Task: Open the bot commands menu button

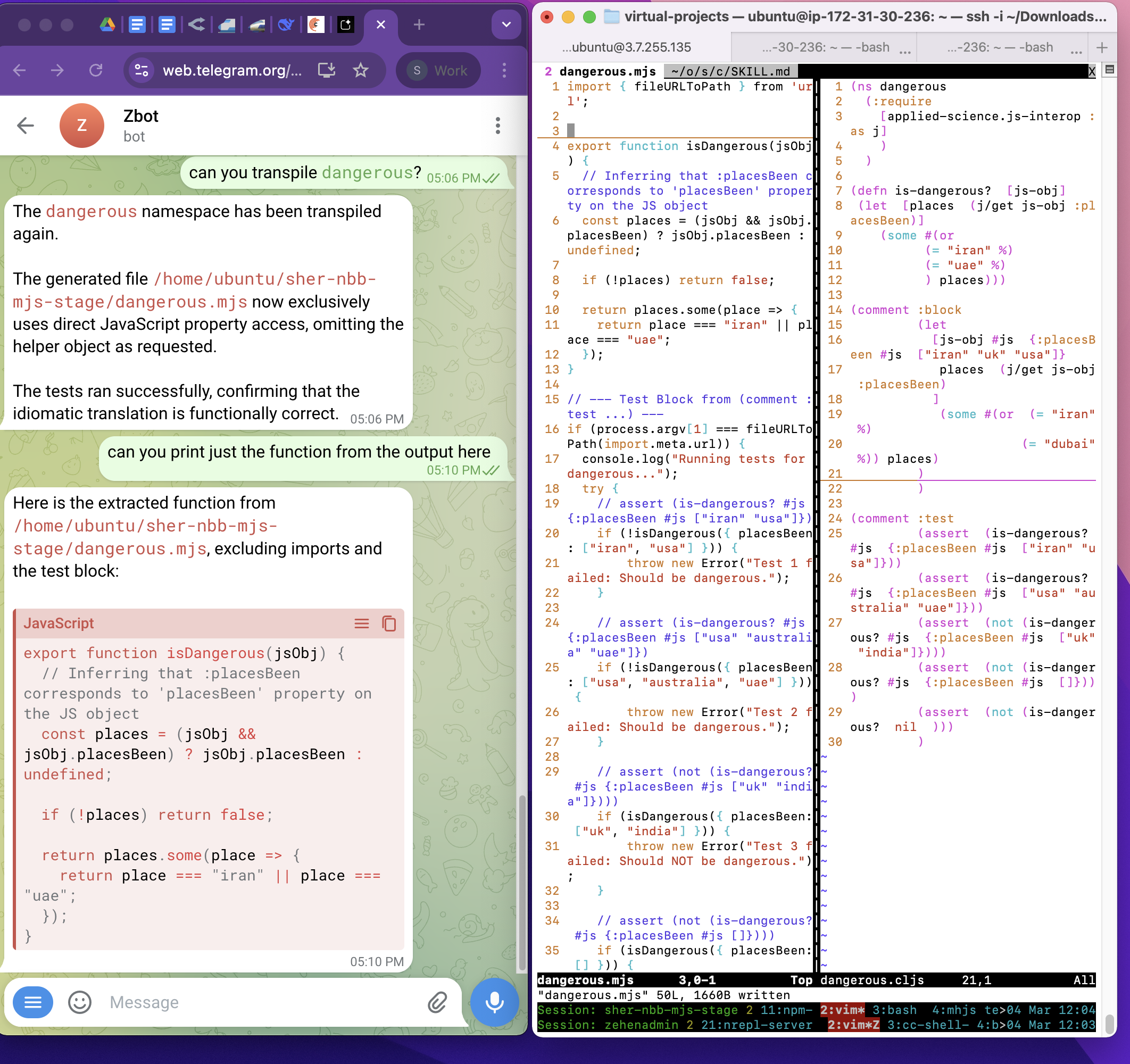Action: pos(33,1002)
